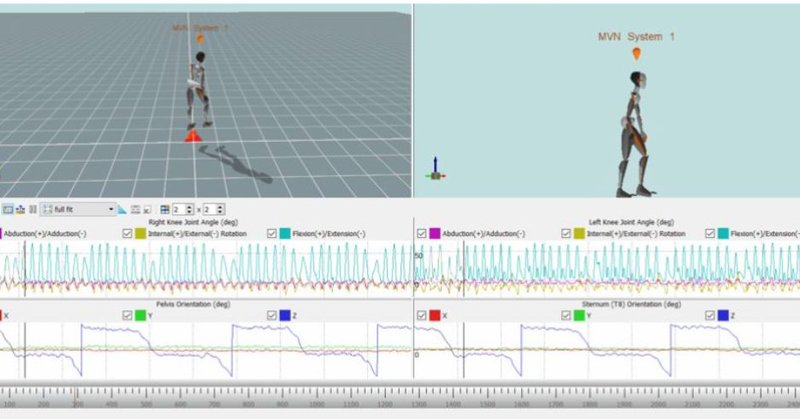Toggle Left Knee Flexion/Extension checkbox
Viewport: 800px width, 419px height.
[x=710, y=233]
